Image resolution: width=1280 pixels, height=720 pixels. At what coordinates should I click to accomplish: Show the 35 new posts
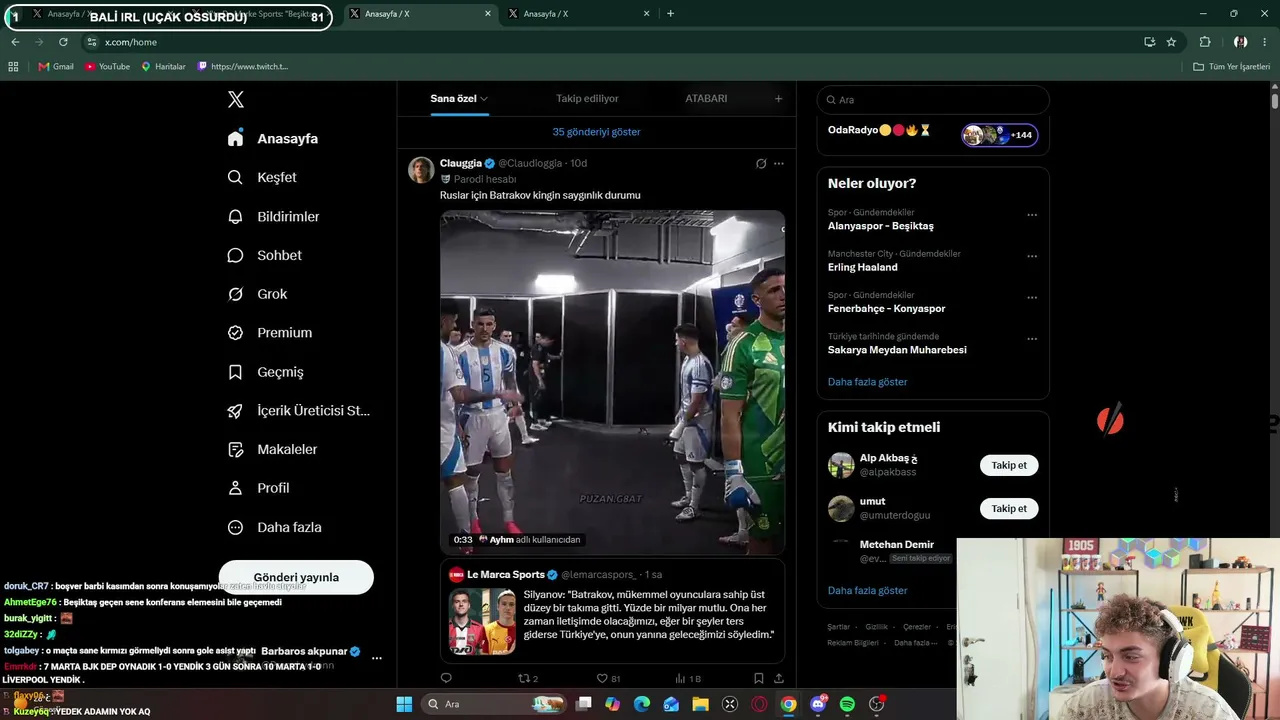pos(596,132)
